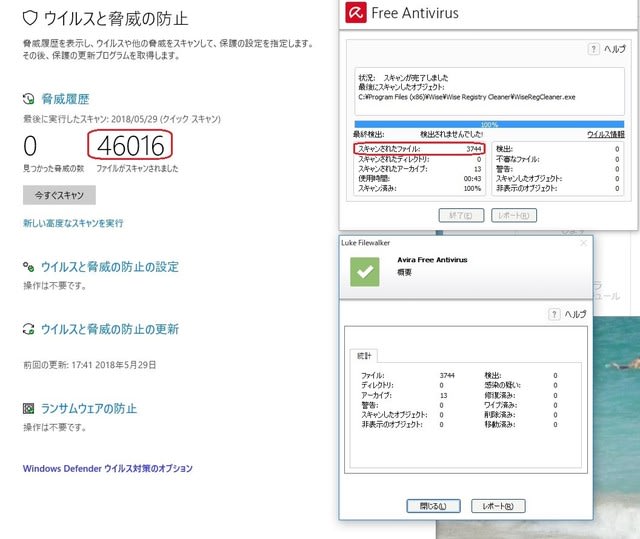640x539 pixels.
Task: Click the 終了(E) button in the scan window
Action: pyautogui.click(x=461, y=215)
